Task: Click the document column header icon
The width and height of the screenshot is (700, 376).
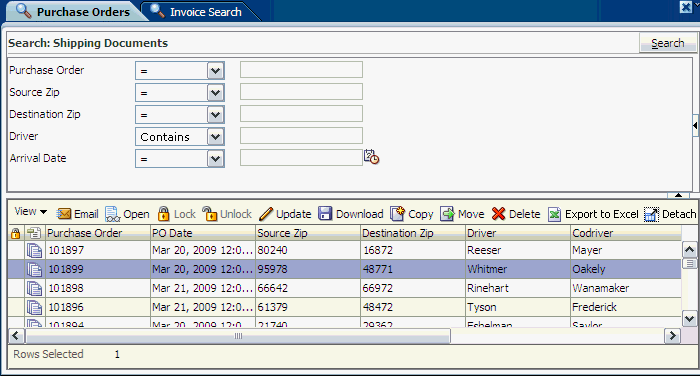Action: coord(33,233)
